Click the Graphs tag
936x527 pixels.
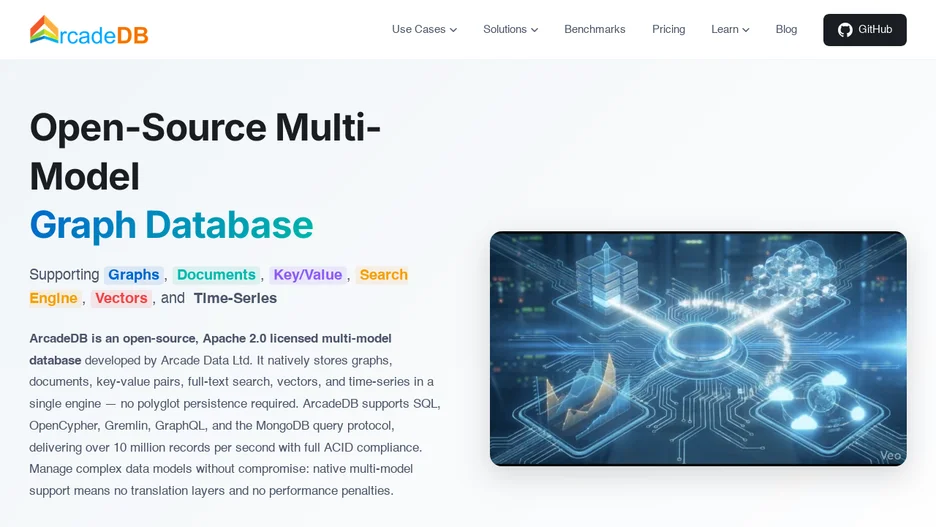click(134, 275)
